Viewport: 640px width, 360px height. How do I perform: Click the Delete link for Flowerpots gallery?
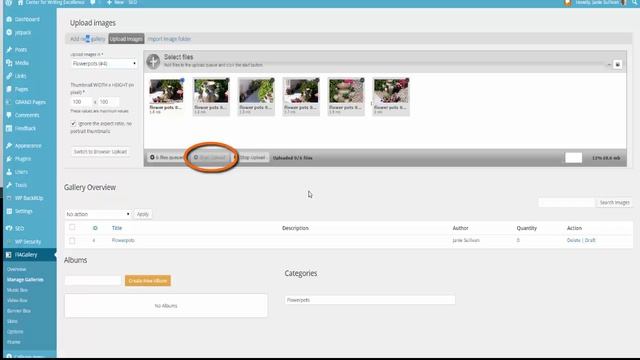[x=573, y=240]
